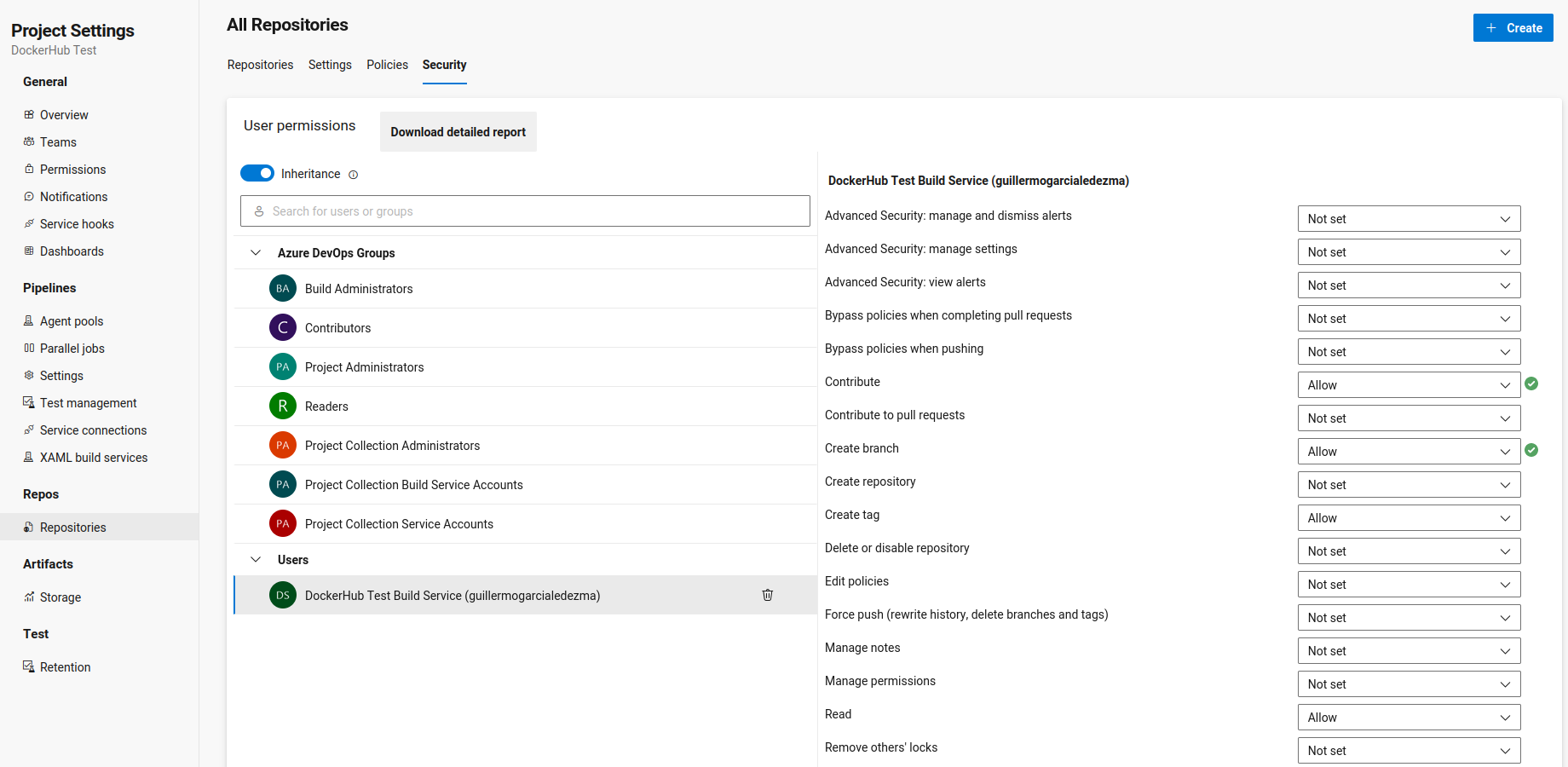Screen dimensions: 1568x767
Task: Open the Create tag permission dropdown
Action: click(x=1409, y=518)
